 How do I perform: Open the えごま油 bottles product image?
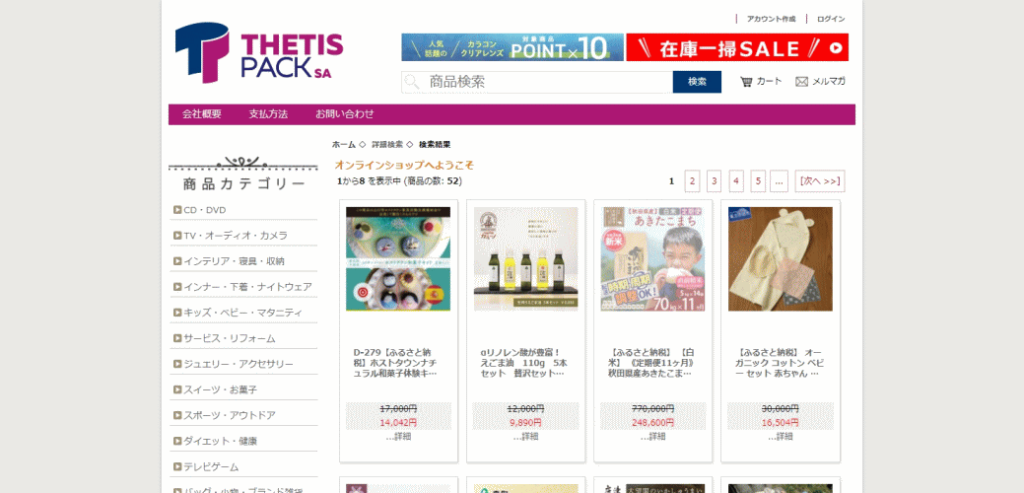525,259
